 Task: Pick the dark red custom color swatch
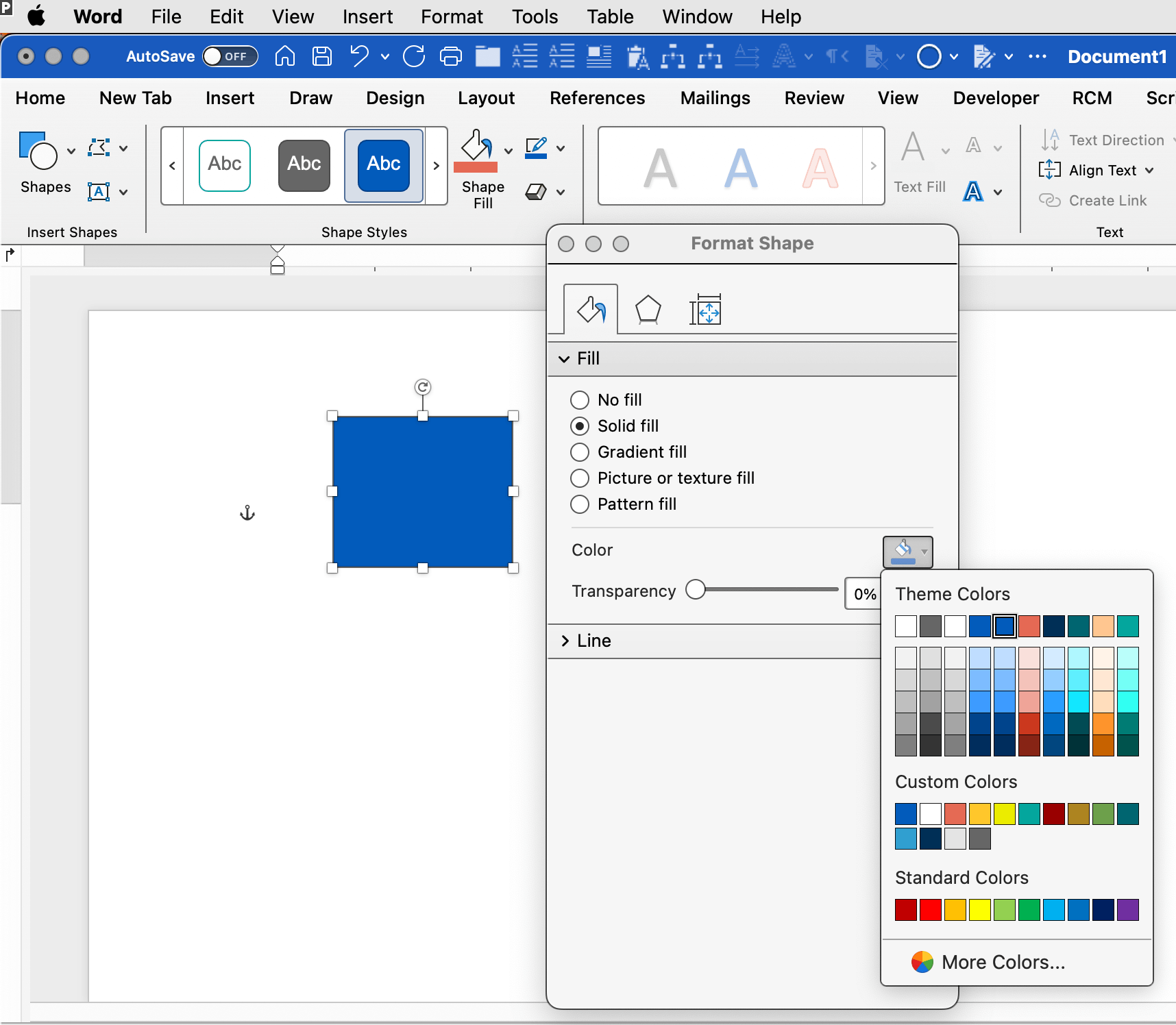click(1054, 814)
